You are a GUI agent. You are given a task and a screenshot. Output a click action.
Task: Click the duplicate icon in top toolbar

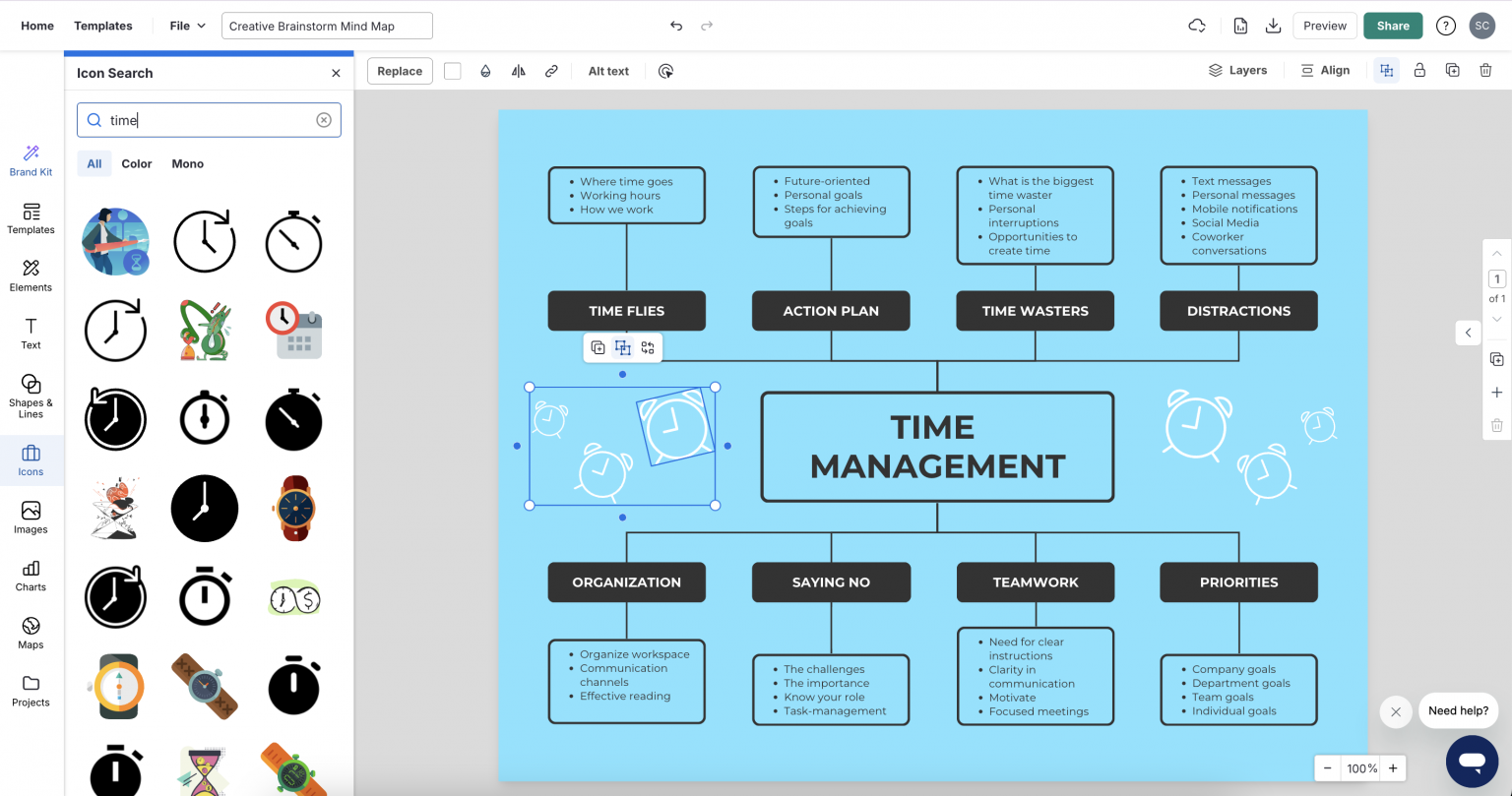point(1452,70)
